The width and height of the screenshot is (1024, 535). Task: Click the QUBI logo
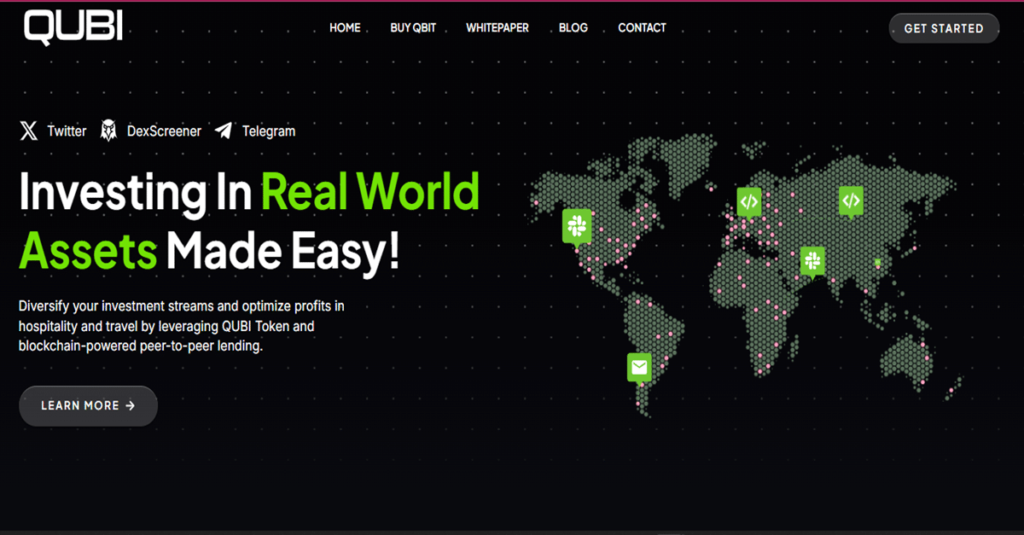[73, 27]
